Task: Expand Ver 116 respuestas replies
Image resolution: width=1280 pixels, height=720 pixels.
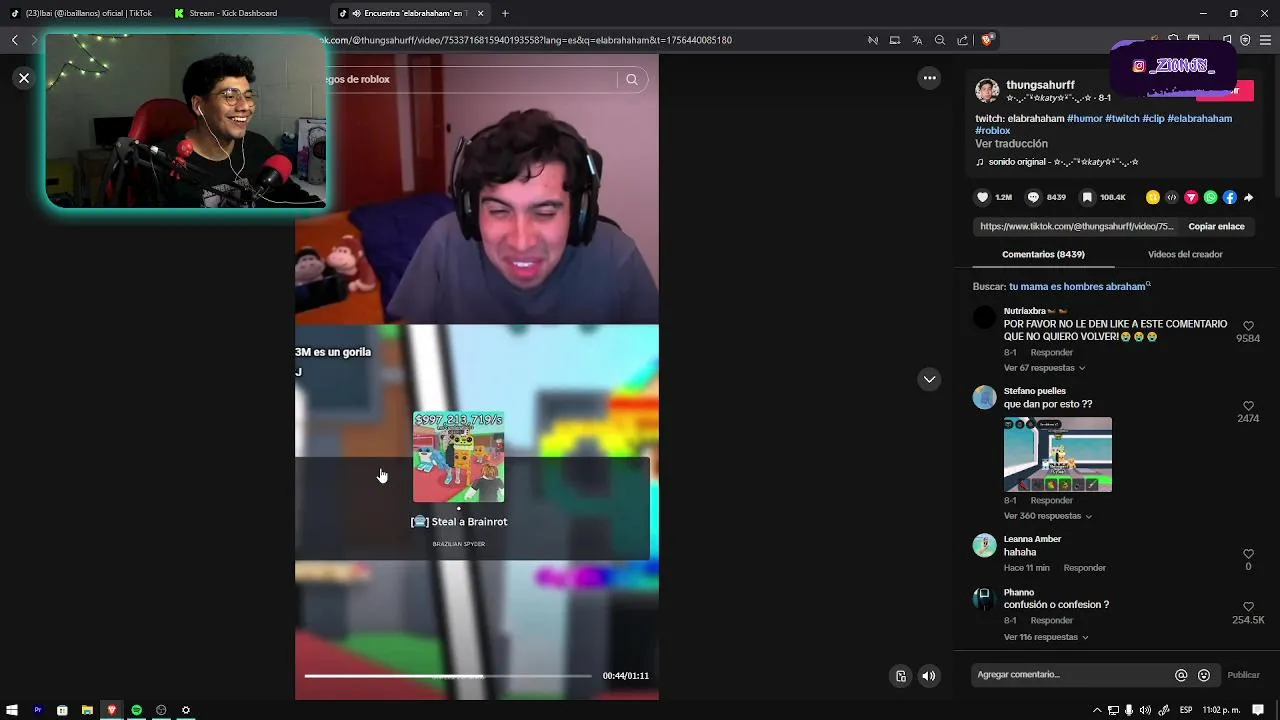Action: point(1046,637)
